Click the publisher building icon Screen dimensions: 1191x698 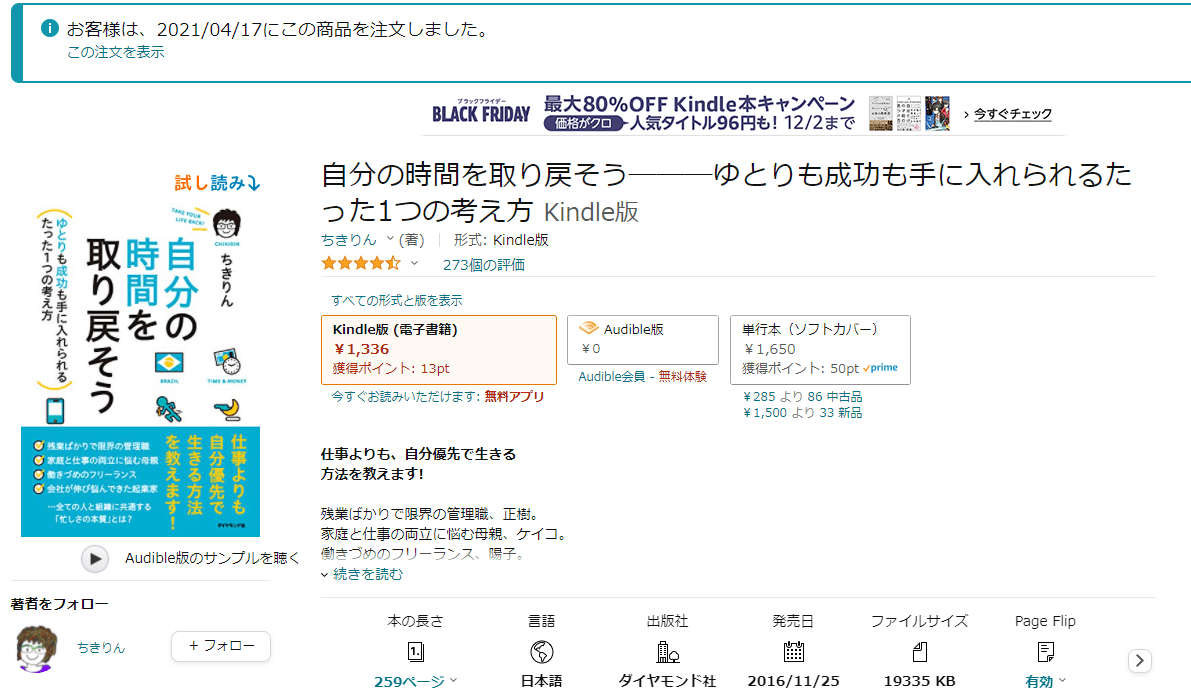667,652
